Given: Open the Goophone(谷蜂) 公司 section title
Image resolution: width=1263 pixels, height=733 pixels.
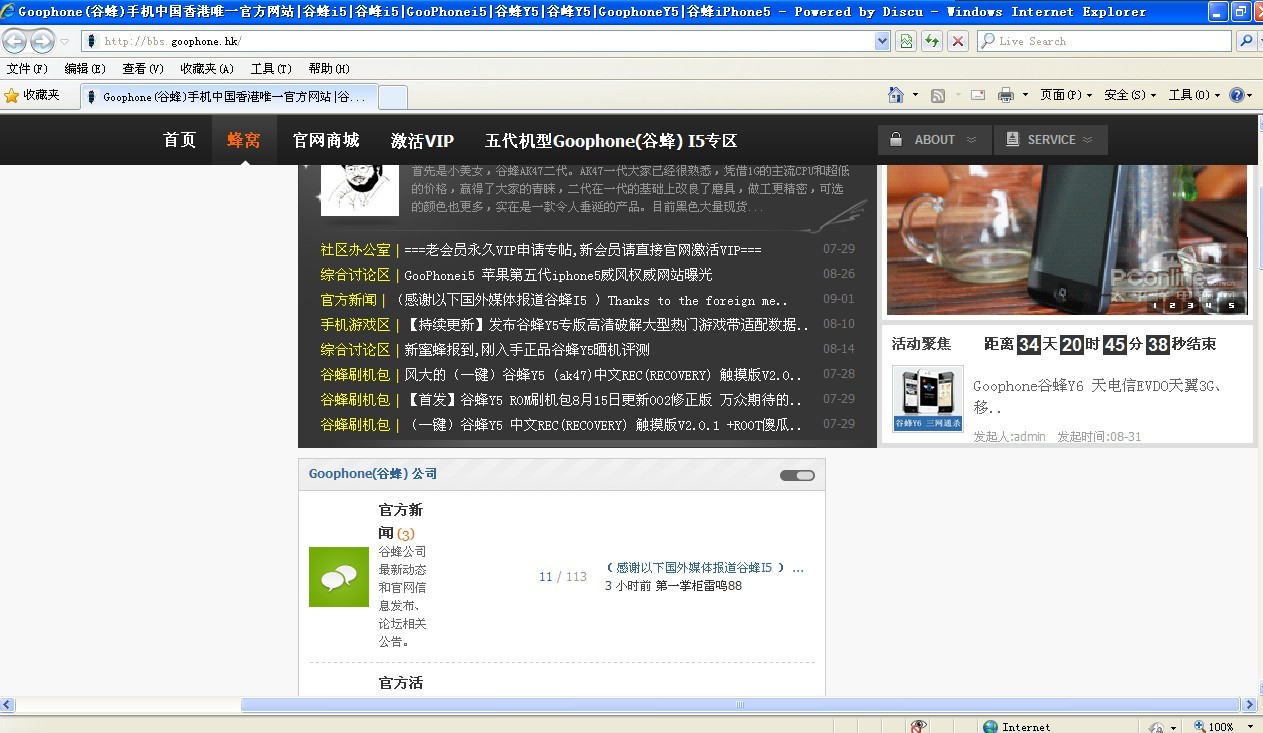Looking at the screenshot, I should [373, 474].
